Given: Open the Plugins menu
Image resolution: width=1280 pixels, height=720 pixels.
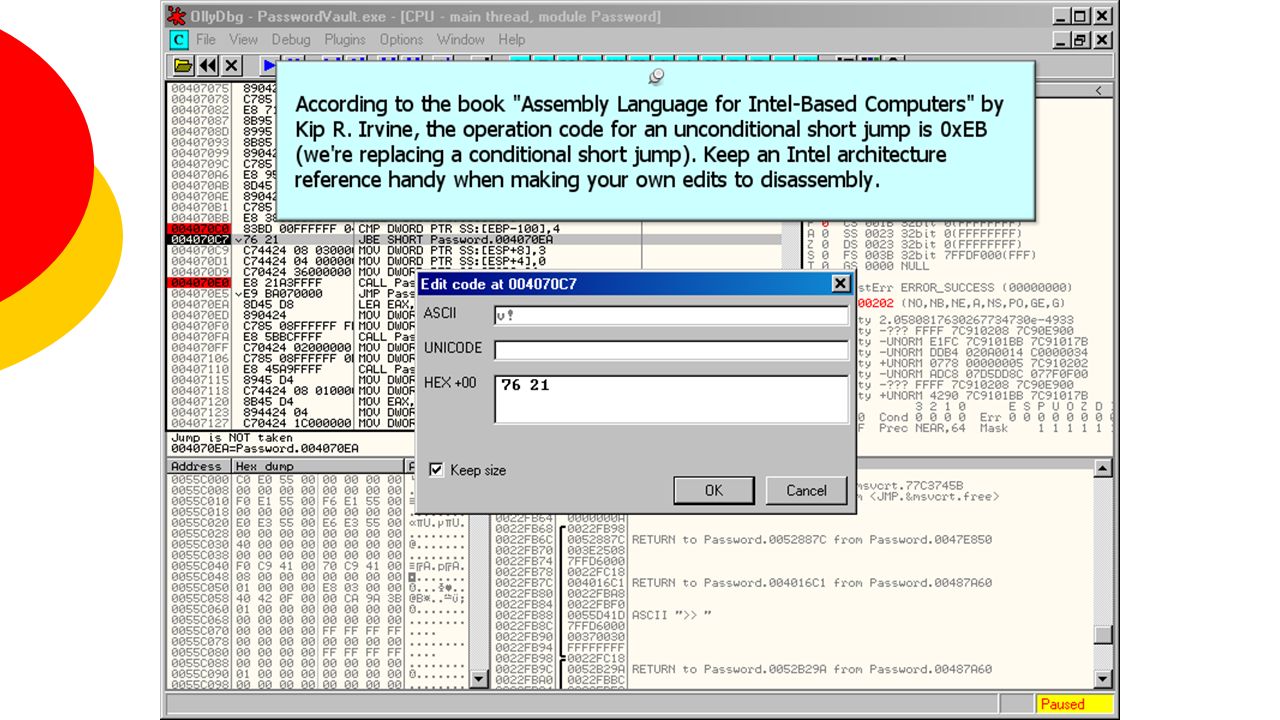Looking at the screenshot, I should pos(345,40).
